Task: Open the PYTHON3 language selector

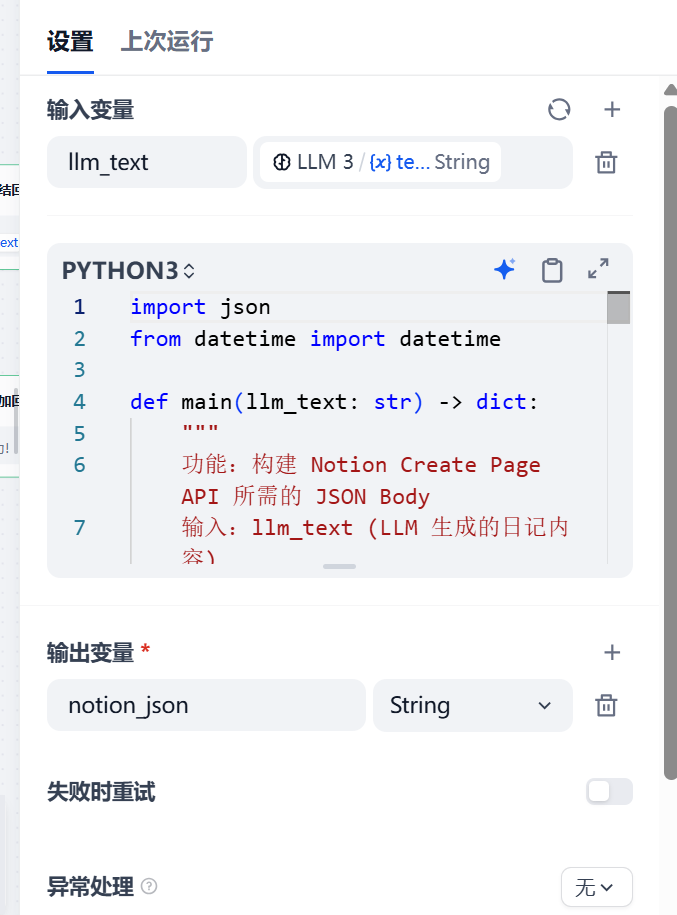Action: click(128, 271)
